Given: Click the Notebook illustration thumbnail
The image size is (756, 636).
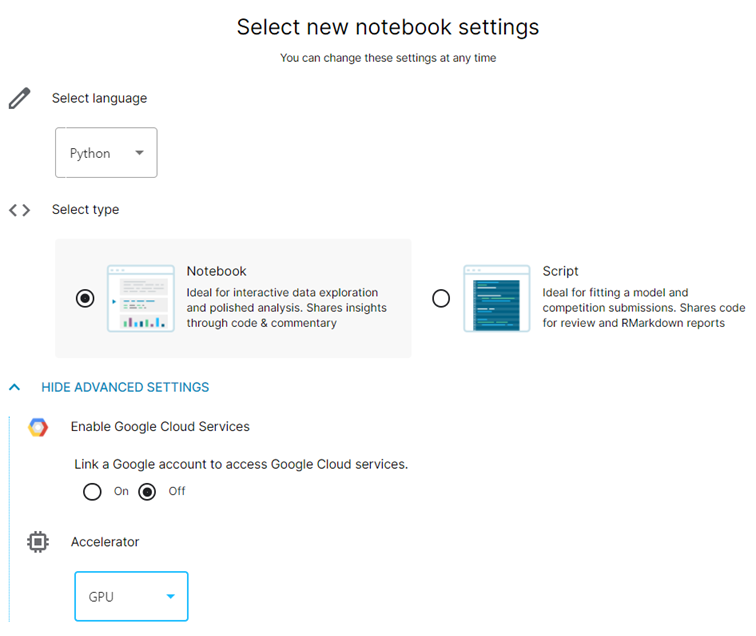Looking at the screenshot, I should tap(141, 298).
